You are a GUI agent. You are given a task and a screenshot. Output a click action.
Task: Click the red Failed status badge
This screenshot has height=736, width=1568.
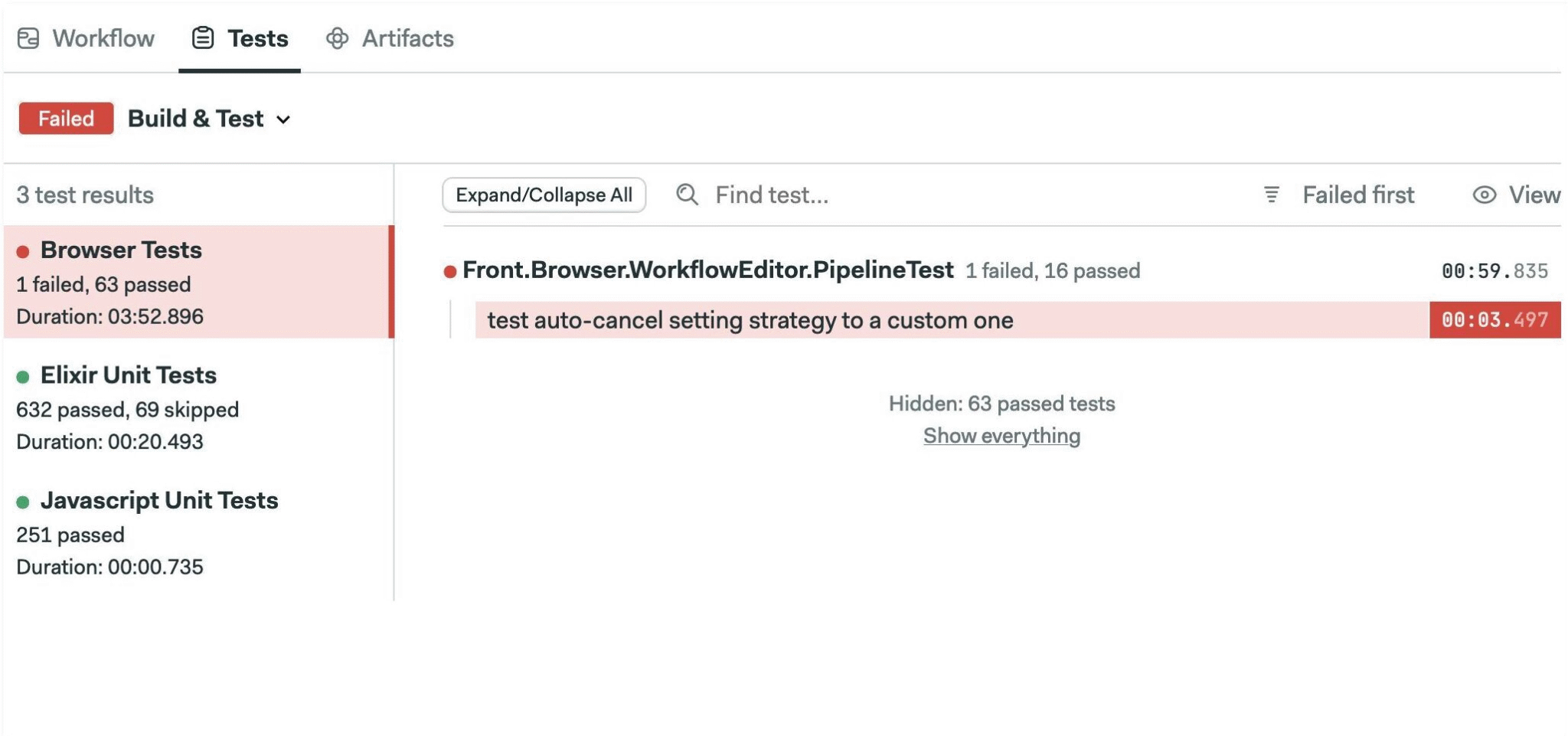point(66,119)
